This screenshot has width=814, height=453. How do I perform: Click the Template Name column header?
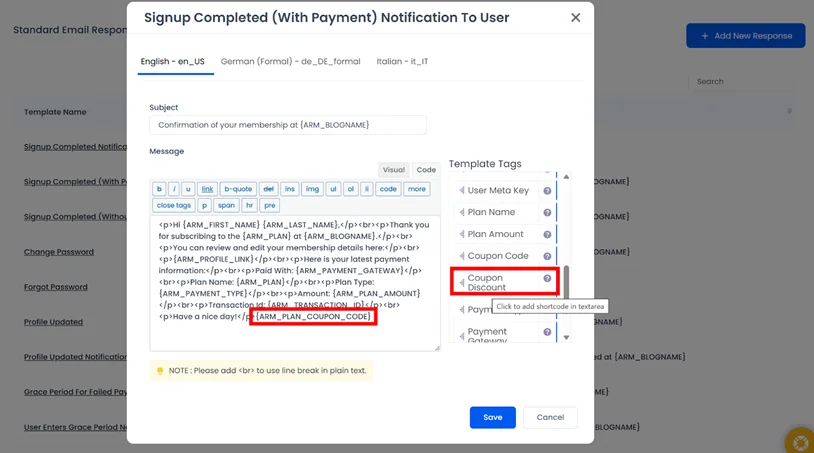coord(55,112)
